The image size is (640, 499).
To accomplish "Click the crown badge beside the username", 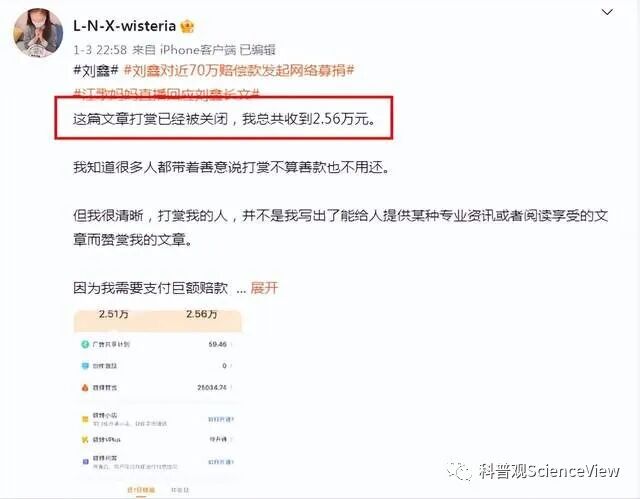I will 187,26.
